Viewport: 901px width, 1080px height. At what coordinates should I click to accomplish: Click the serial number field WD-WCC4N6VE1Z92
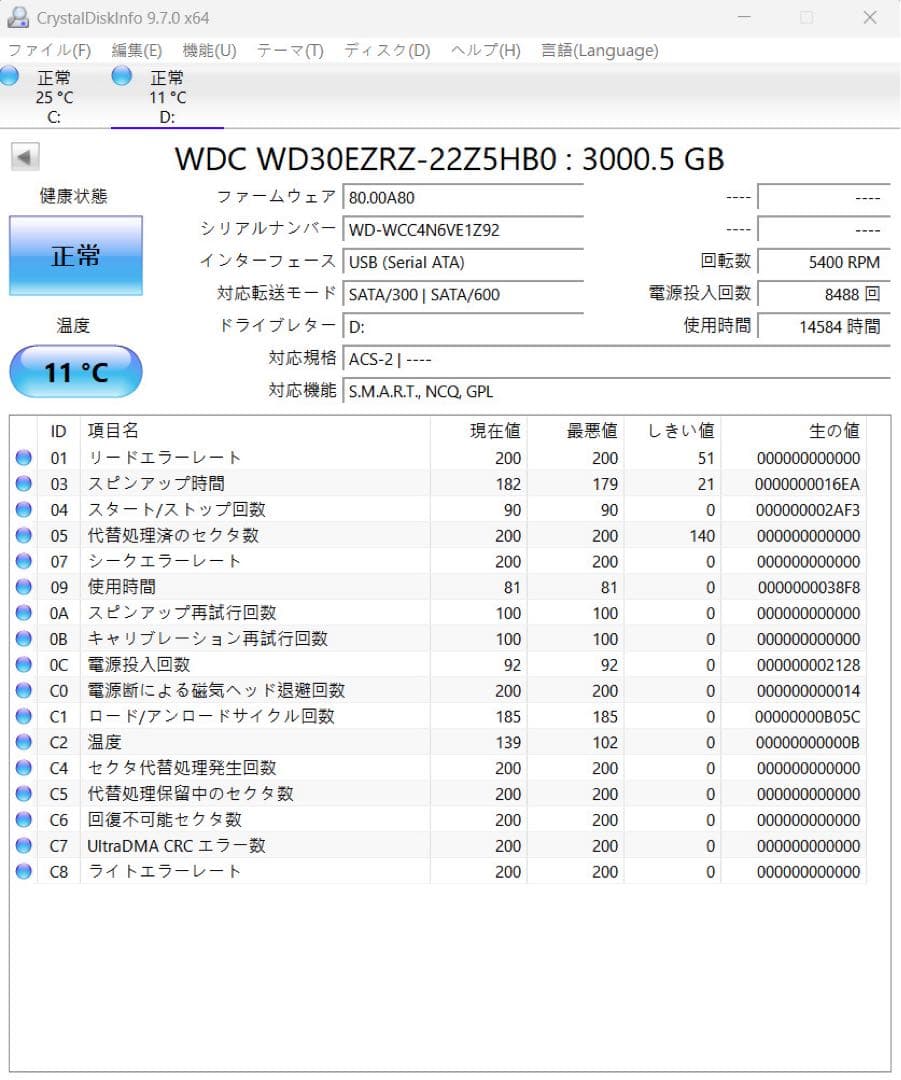463,229
